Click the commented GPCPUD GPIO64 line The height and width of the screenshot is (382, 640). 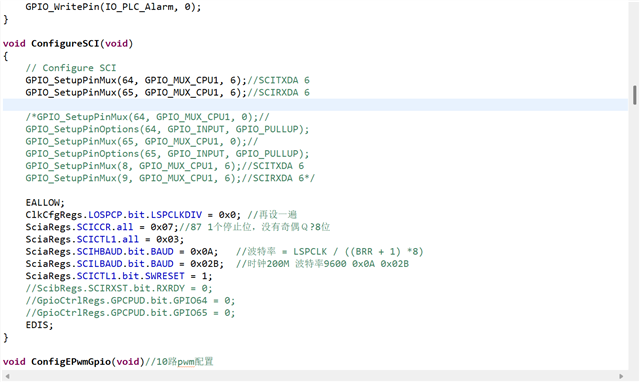click(130, 301)
